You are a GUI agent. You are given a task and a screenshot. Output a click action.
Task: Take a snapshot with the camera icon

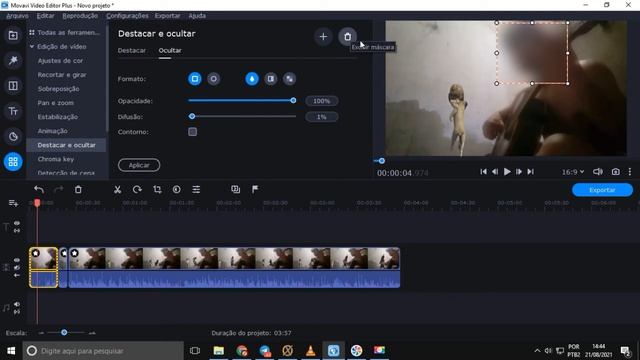pyautogui.click(x=616, y=172)
